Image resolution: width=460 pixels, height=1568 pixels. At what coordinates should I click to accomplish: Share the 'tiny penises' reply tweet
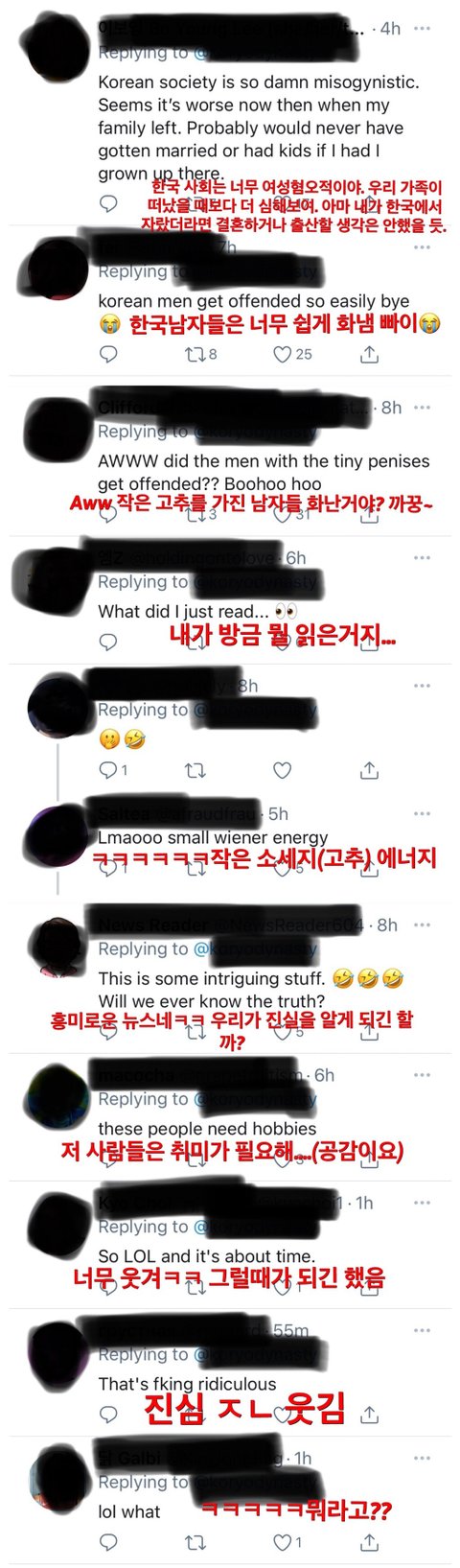tap(369, 515)
